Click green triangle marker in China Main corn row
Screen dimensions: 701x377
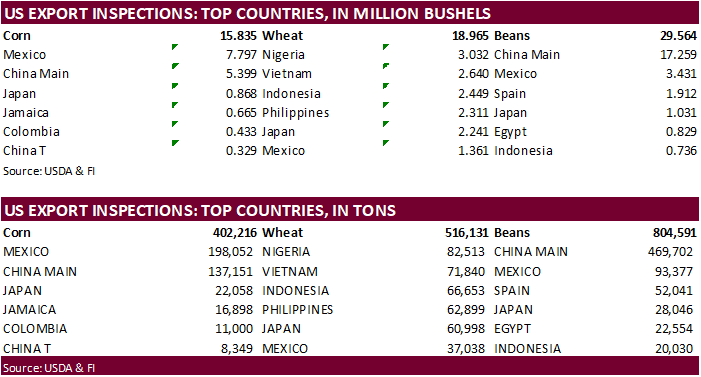(x=175, y=66)
